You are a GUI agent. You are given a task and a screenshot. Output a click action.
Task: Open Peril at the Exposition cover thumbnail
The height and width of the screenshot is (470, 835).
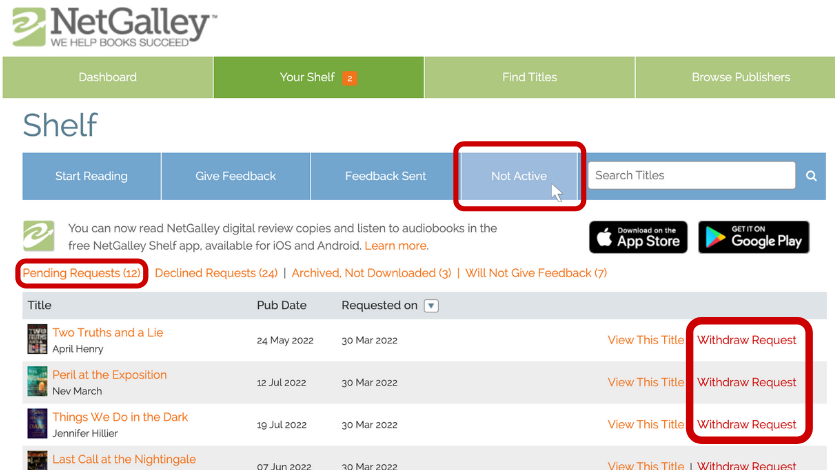click(x=37, y=382)
